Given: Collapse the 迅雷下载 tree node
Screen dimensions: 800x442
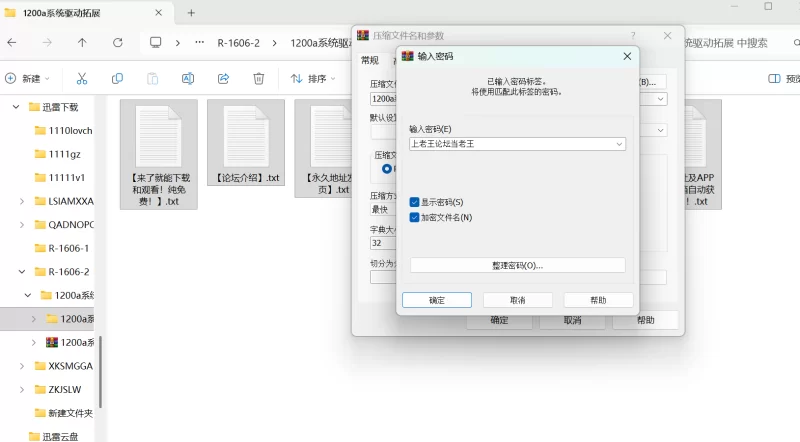Looking at the screenshot, I should (15, 107).
